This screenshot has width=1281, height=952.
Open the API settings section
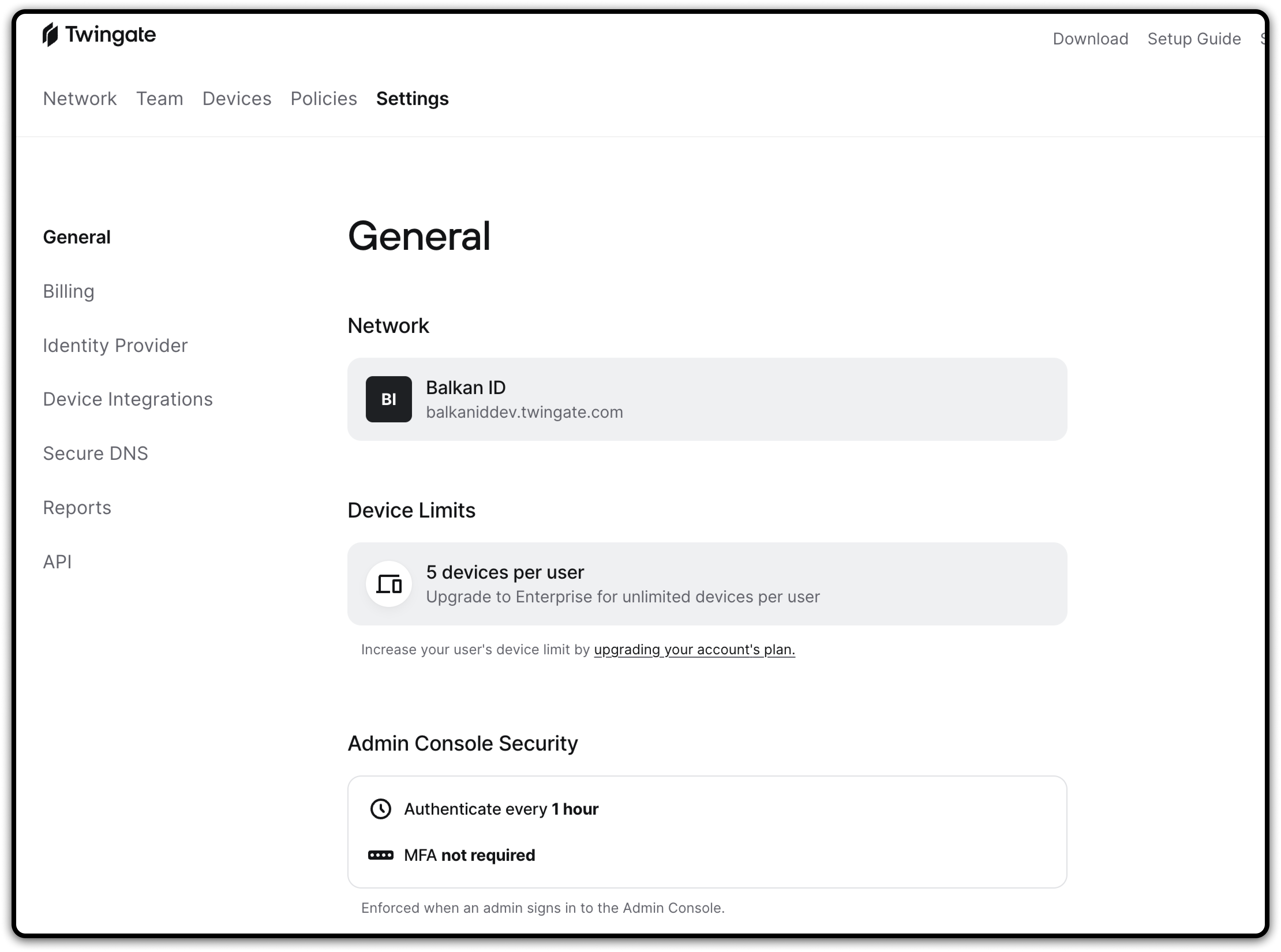[58, 562]
